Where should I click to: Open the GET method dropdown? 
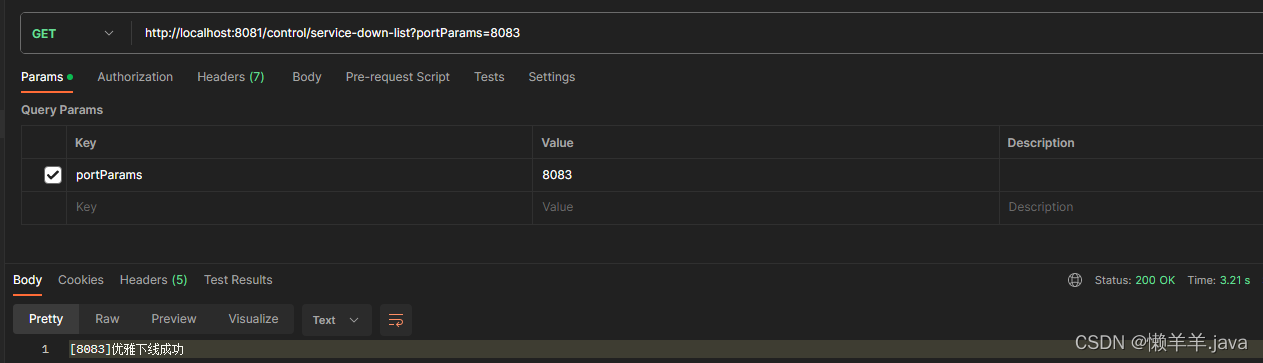point(75,33)
